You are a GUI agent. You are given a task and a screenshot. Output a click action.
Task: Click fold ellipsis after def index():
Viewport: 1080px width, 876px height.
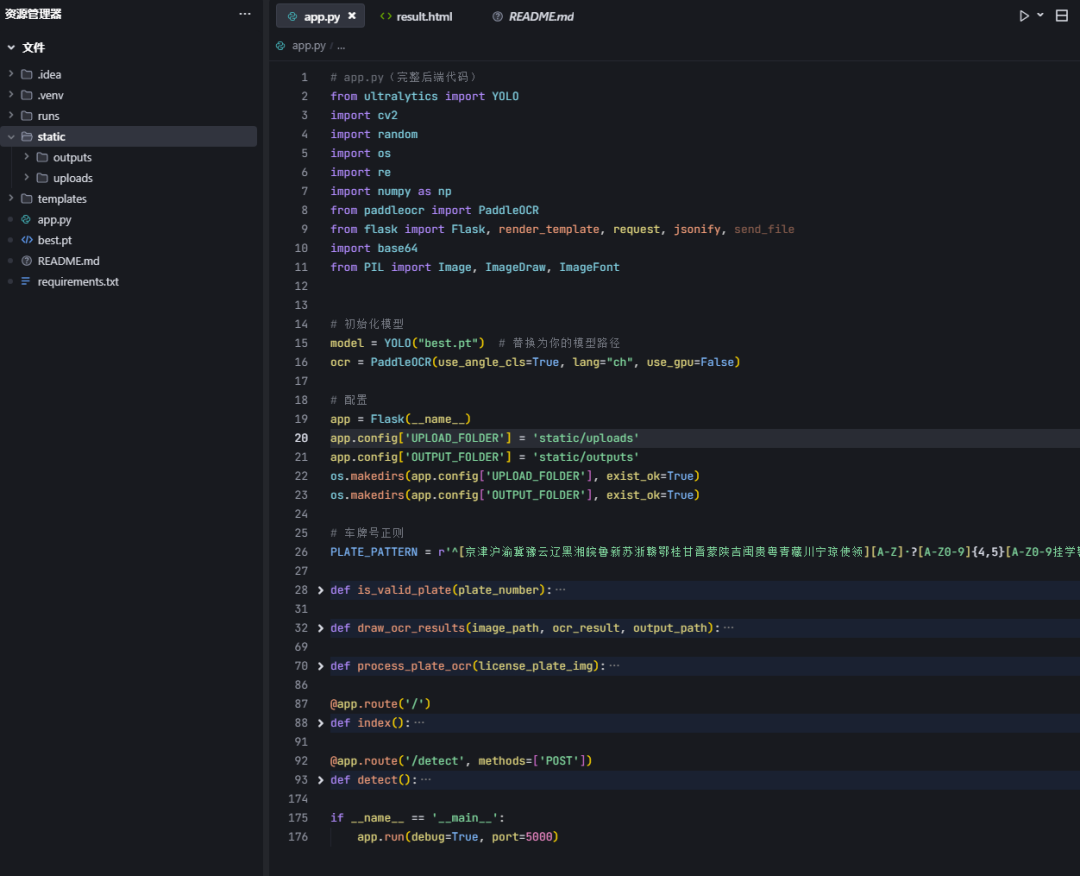coord(419,723)
